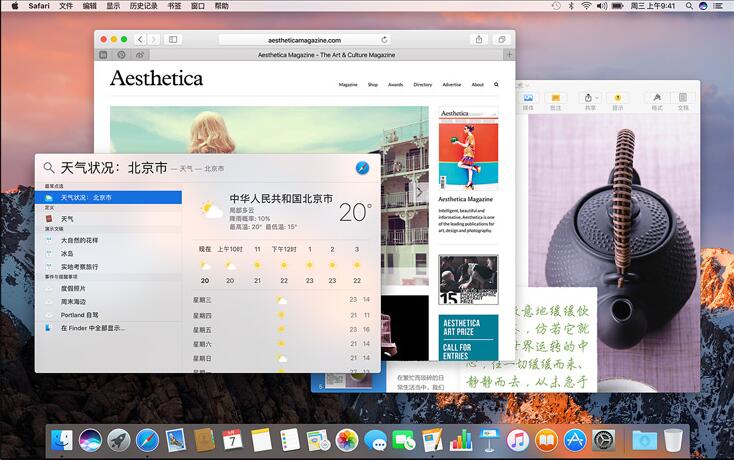This screenshot has width=734, height=460.
Task: Click the Awards link on Aesthetica site
Action: (395, 85)
